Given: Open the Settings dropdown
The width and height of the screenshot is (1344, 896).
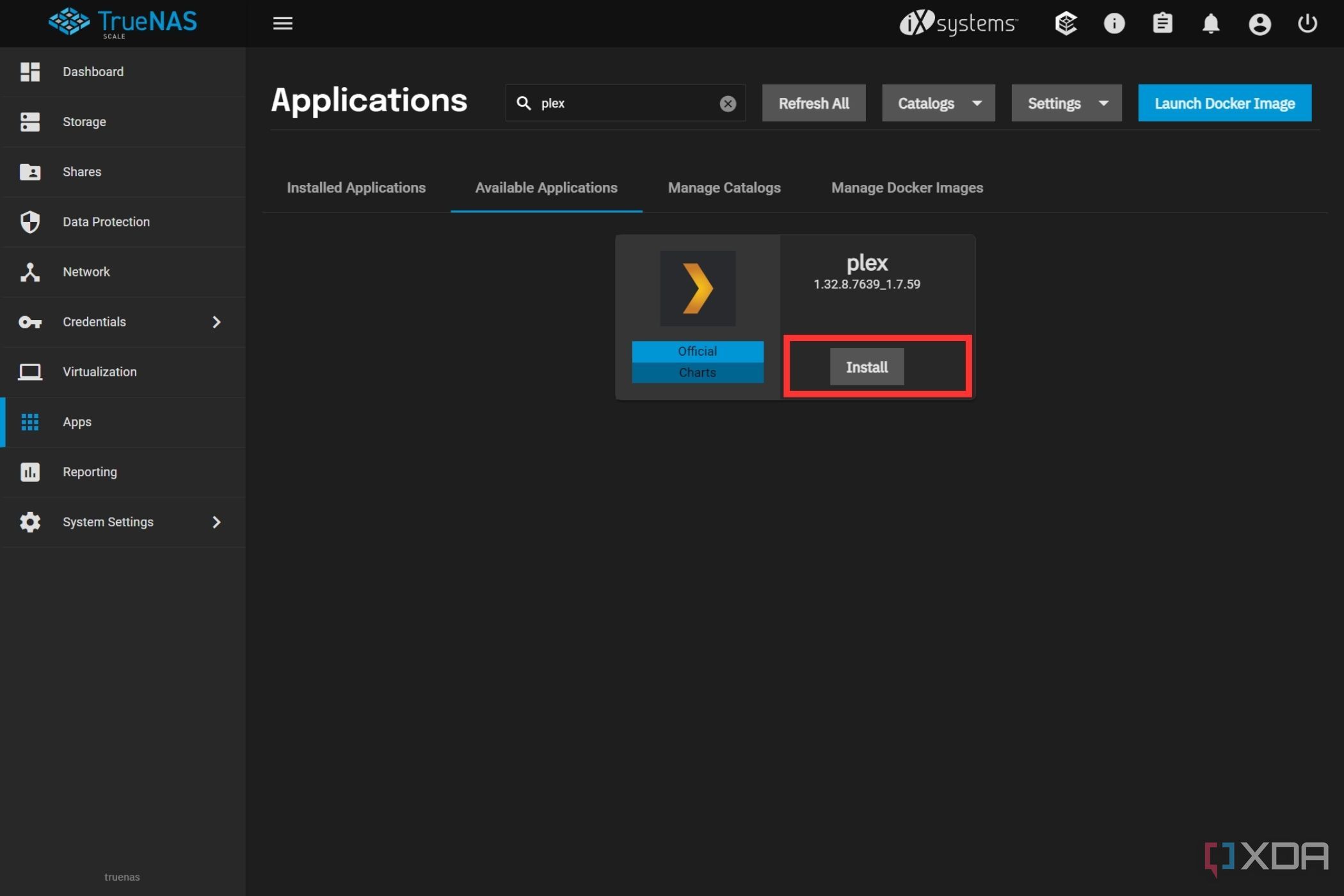Looking at the screenshot, I should coord(1066,103).
